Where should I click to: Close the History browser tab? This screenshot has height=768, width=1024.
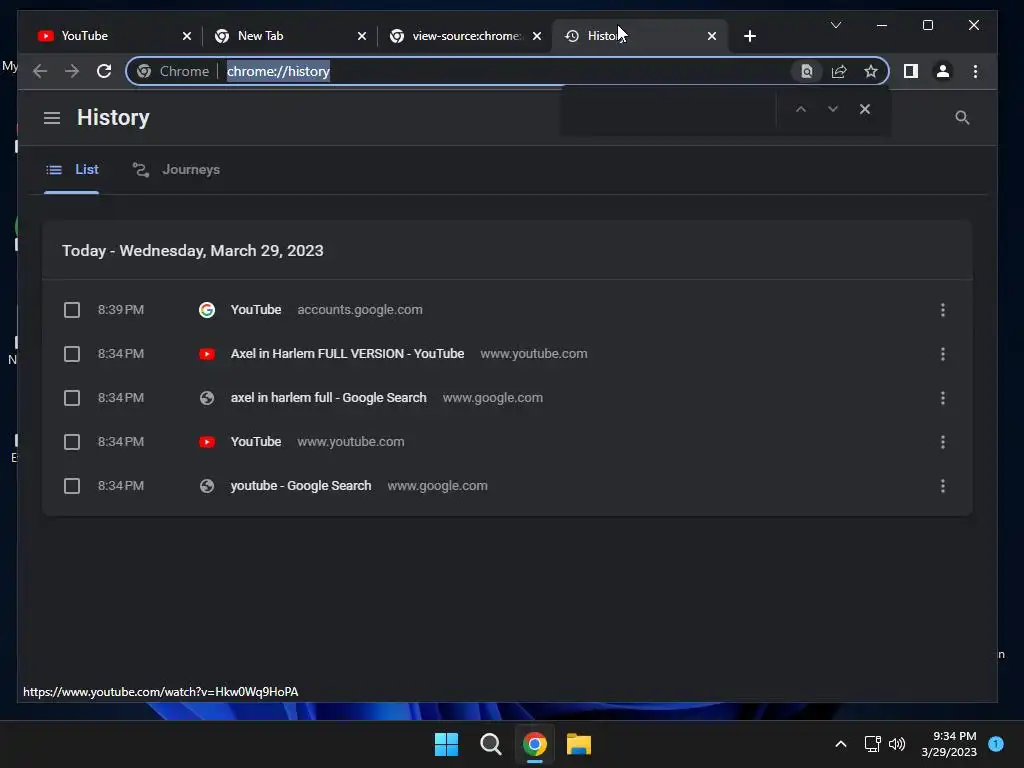712,36
